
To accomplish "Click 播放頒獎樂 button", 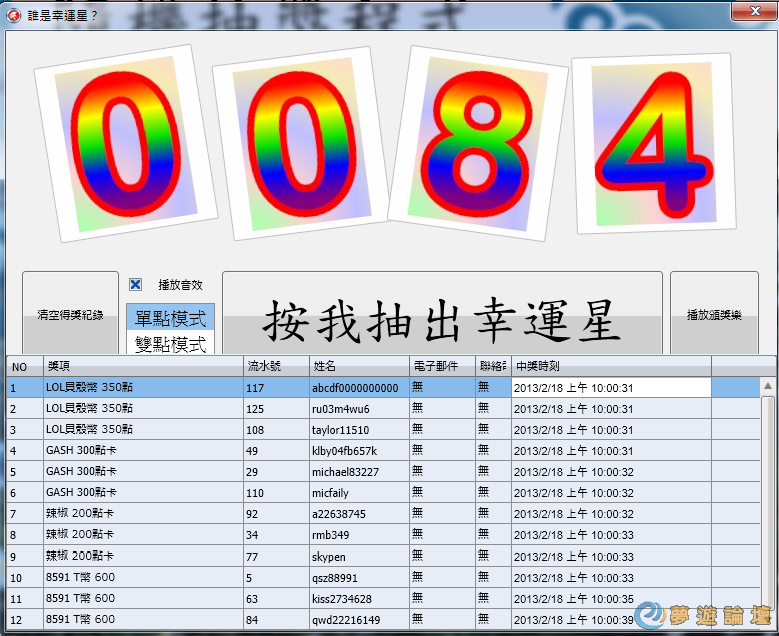I will [x=714, y=315].
